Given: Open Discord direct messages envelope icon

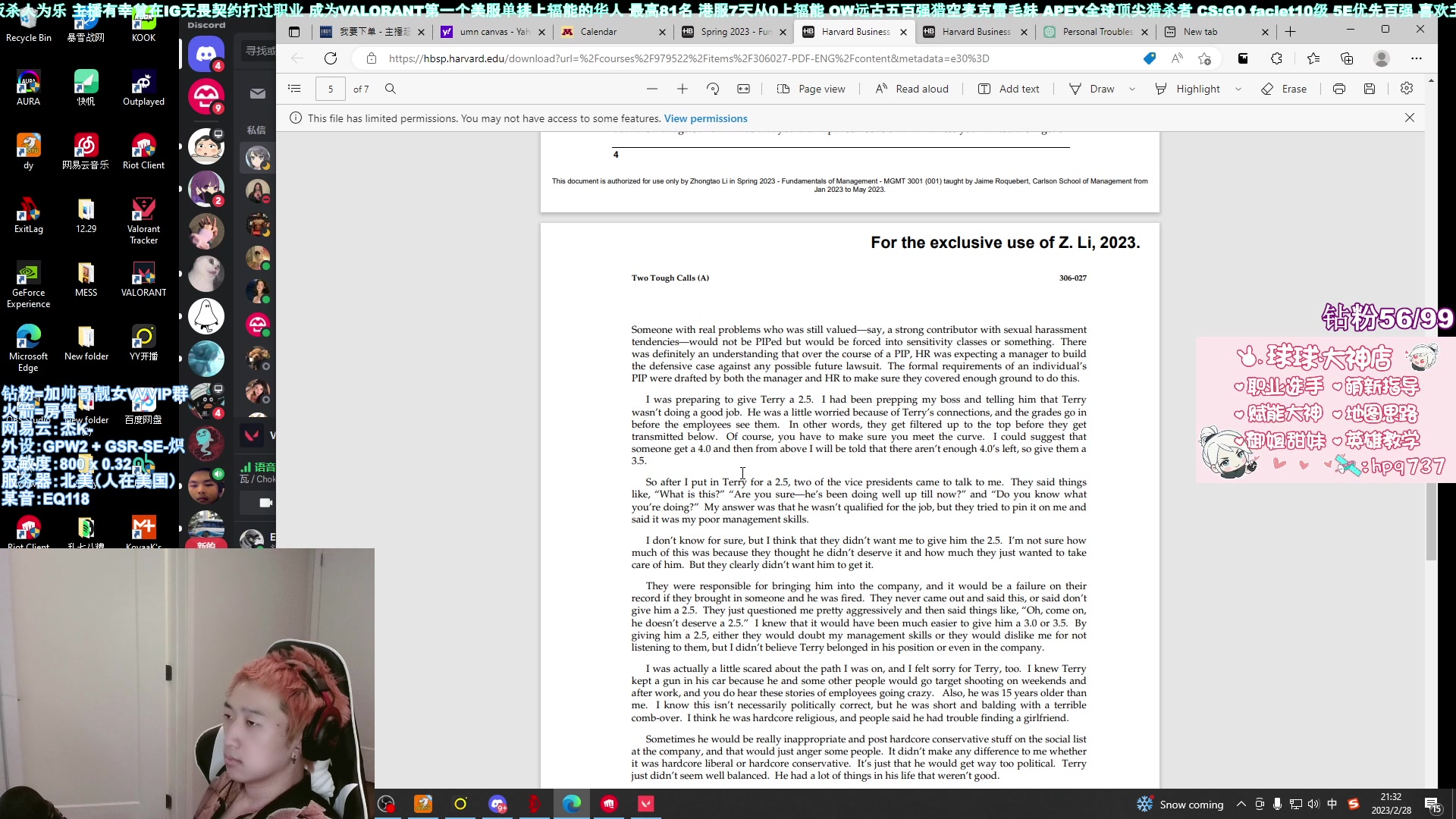Looking at the screenshot, I should [258, 93].
